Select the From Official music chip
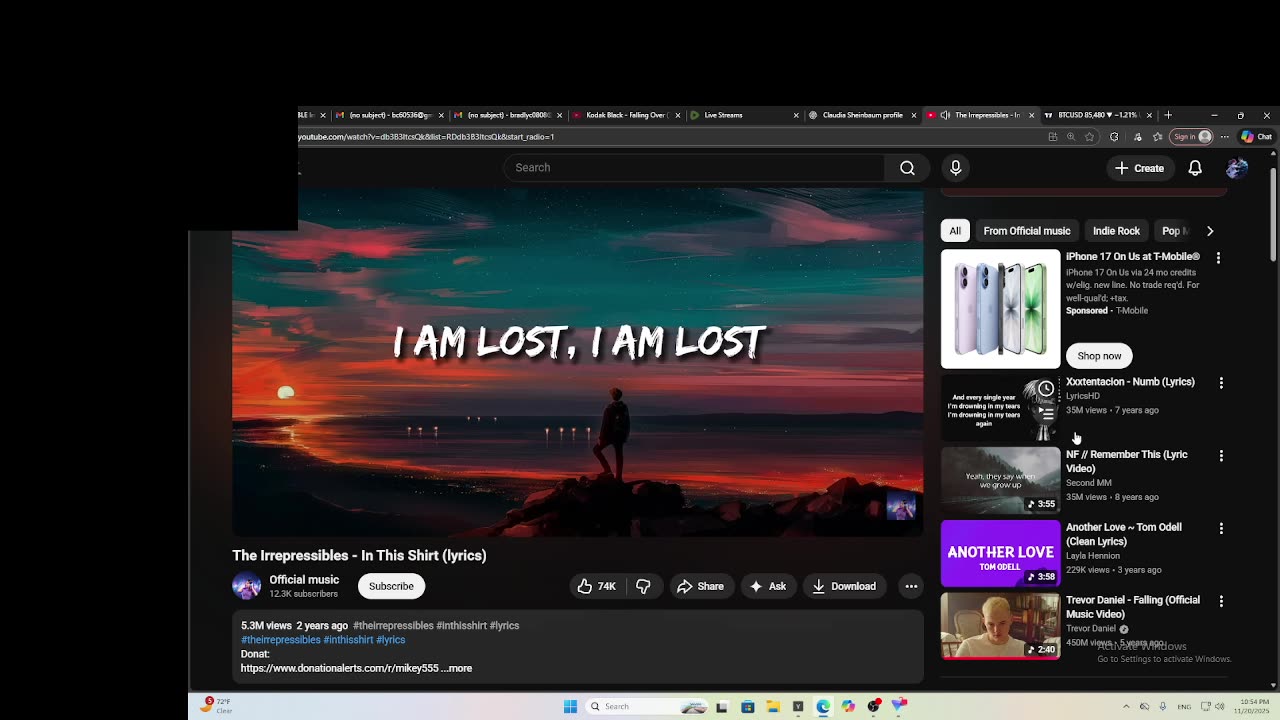This screenshot has height=720, width=1280. click(1027, 231)
